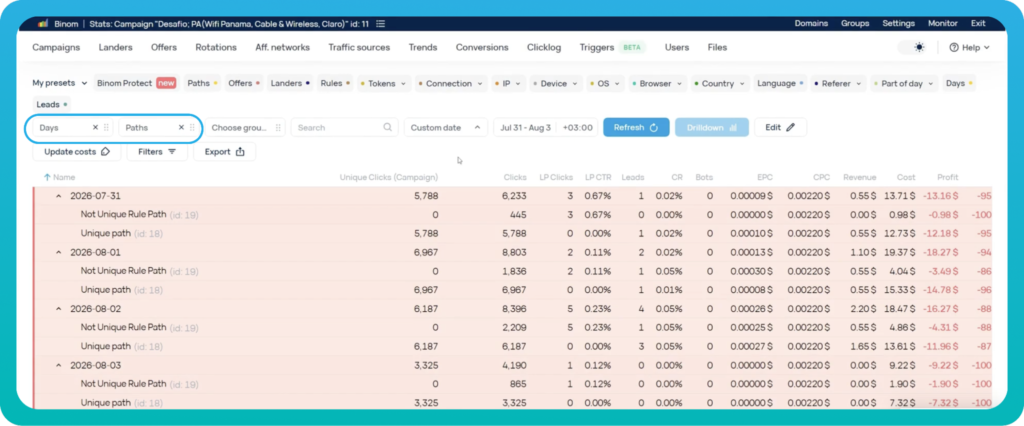Click Exit to log out
The height and width of the screenshot is (426, 1024).
978,24
